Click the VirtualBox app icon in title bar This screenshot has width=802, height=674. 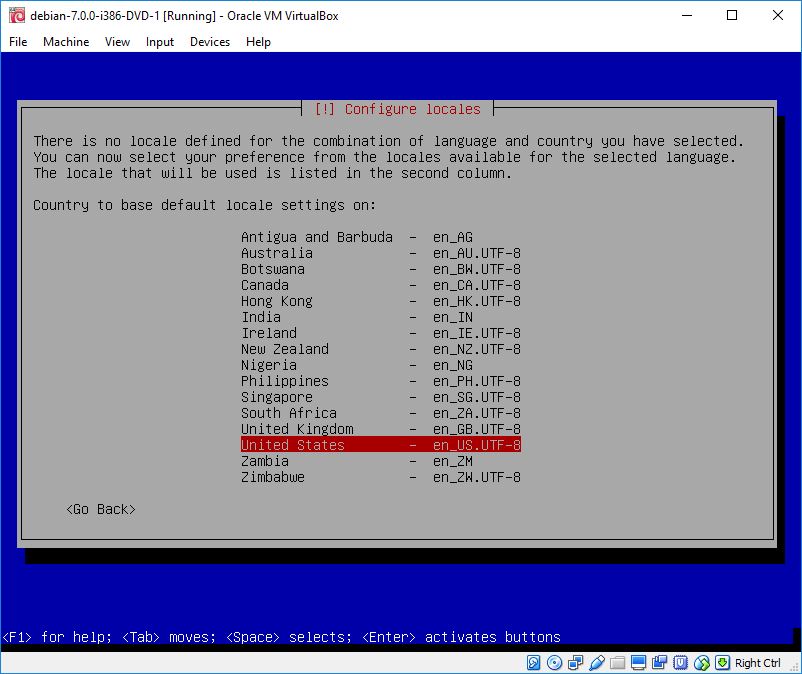click(x=16, y=15)
